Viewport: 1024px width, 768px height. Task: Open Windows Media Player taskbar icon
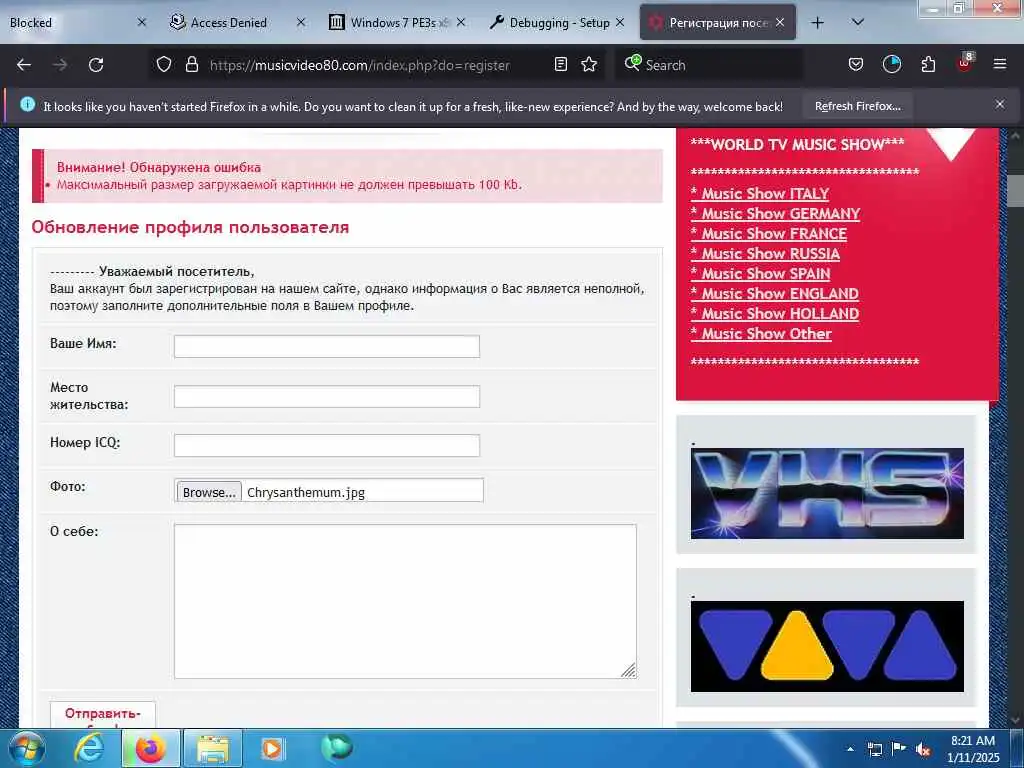272,748
